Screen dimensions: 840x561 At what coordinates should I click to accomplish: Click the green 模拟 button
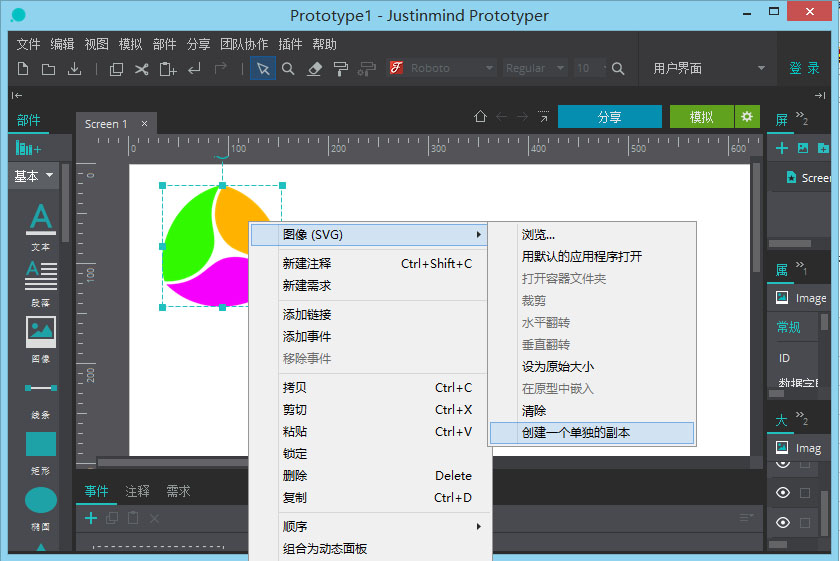click(x=701, y=117)
